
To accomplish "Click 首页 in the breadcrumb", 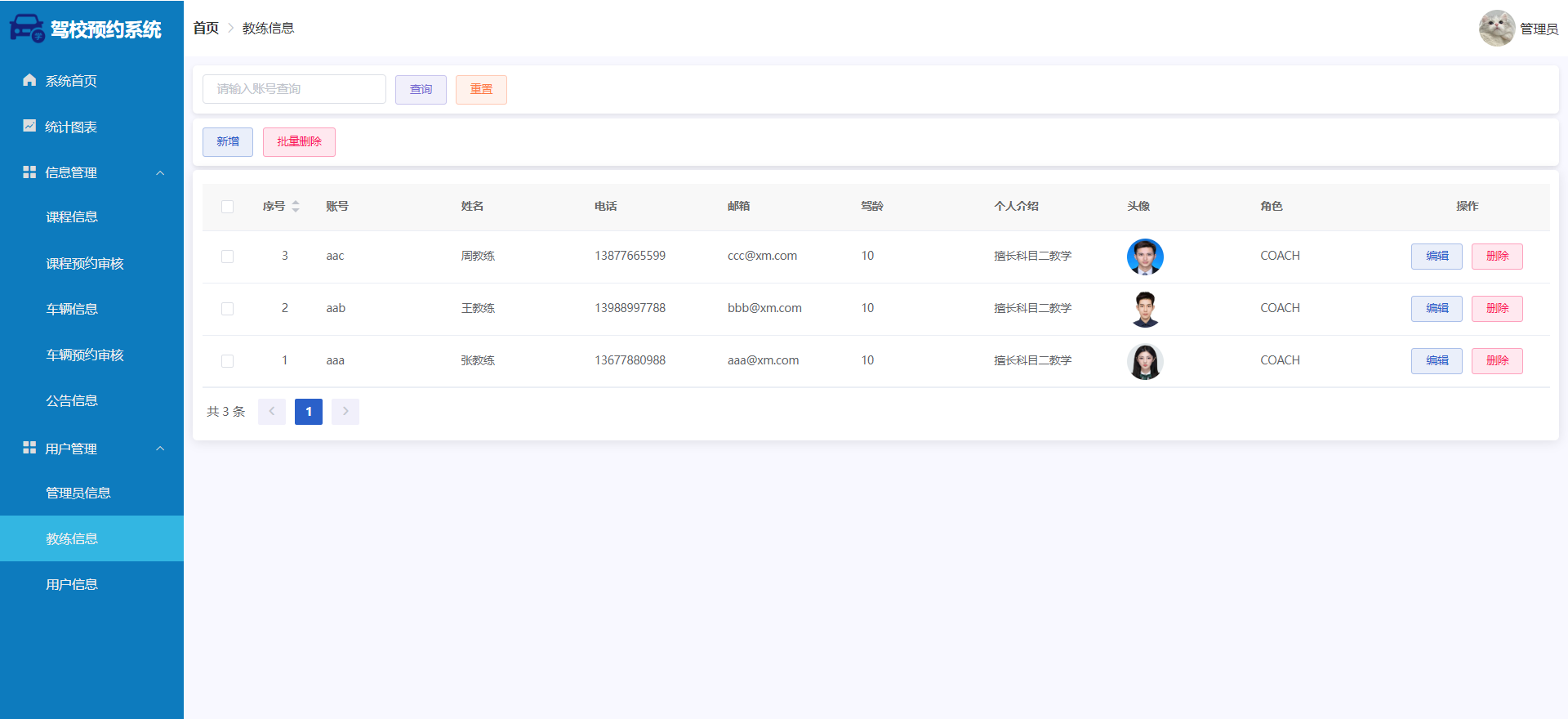I will coord(206,29).
